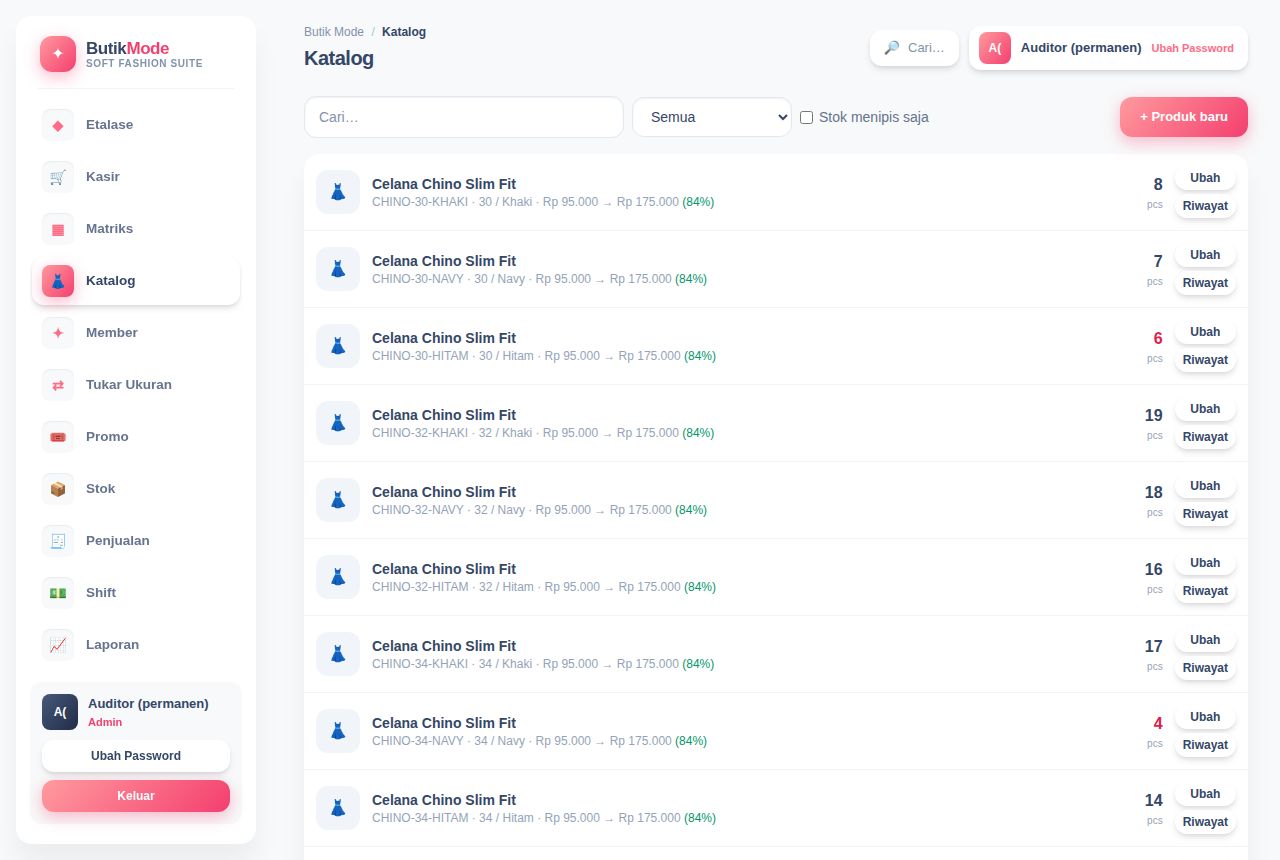Click the Butik Mode breadcrumb link
The height and width of the screenshot is (860, 1280).
(334, 32)
